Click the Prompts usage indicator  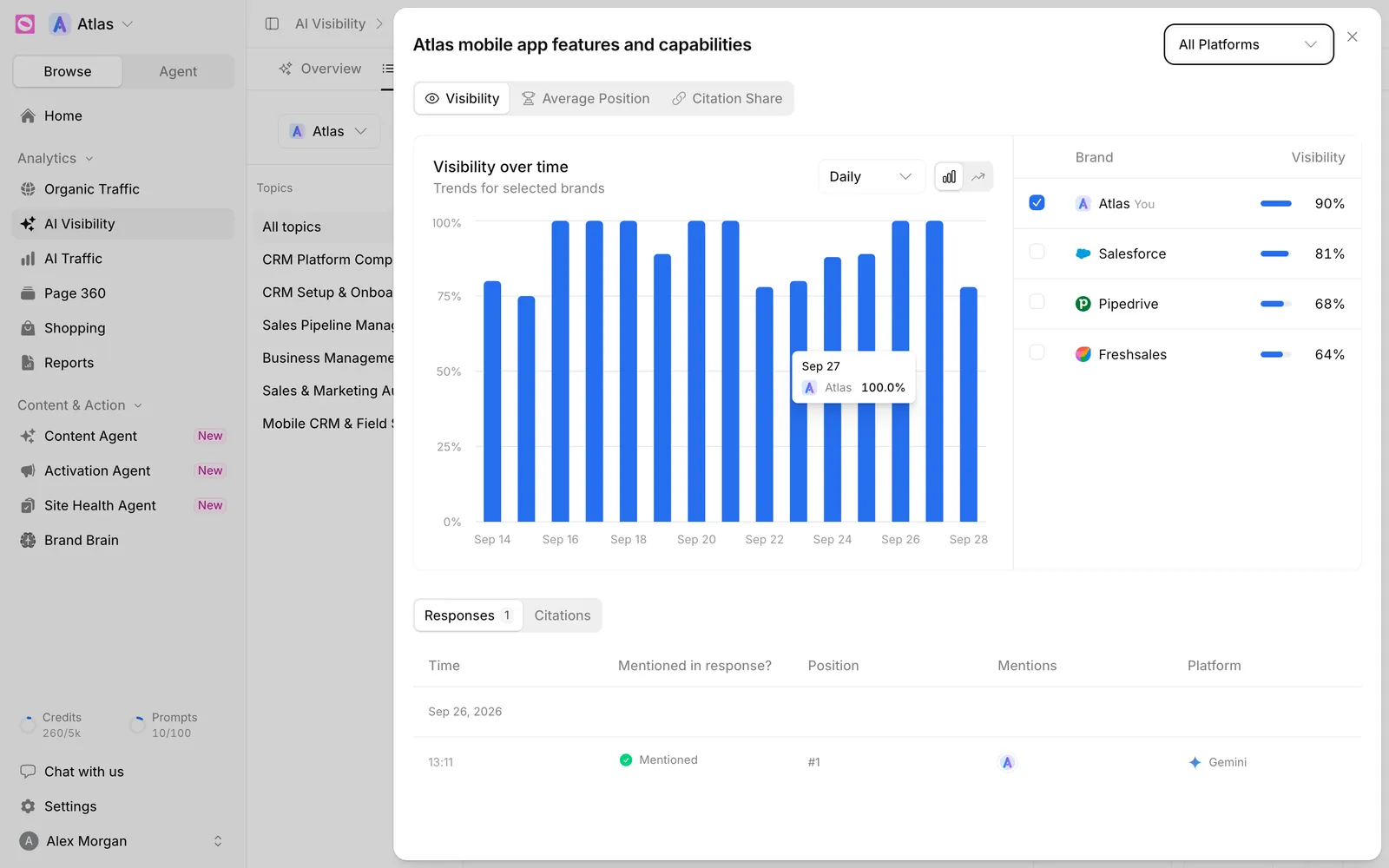(x=163, y=725)
